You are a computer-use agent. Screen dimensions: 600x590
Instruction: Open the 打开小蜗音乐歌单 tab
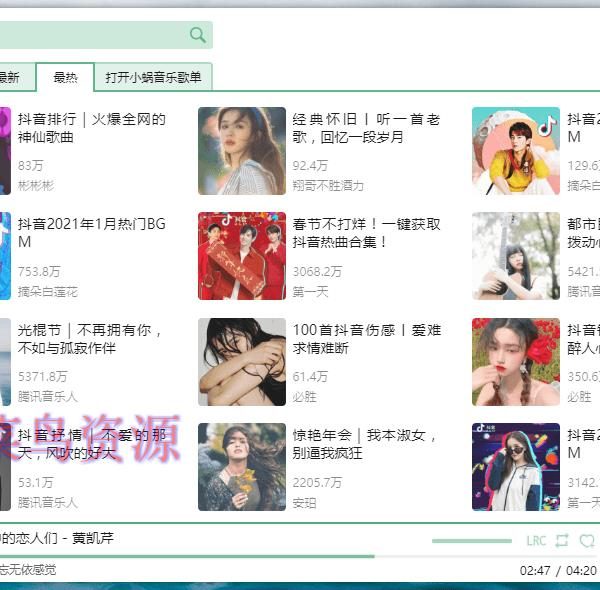click(153, 77)
